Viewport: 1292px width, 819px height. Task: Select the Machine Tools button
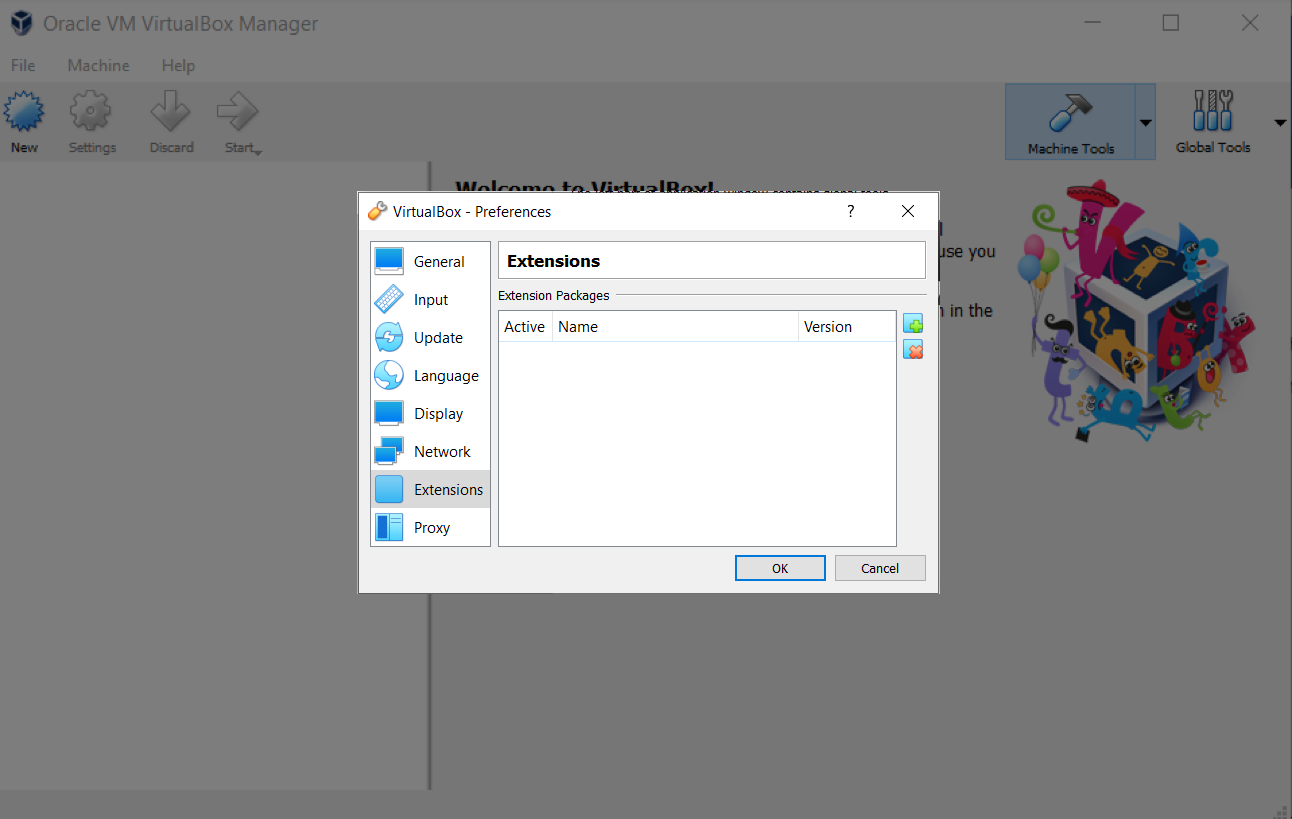pyautogui.click(x=1070, y=122)
